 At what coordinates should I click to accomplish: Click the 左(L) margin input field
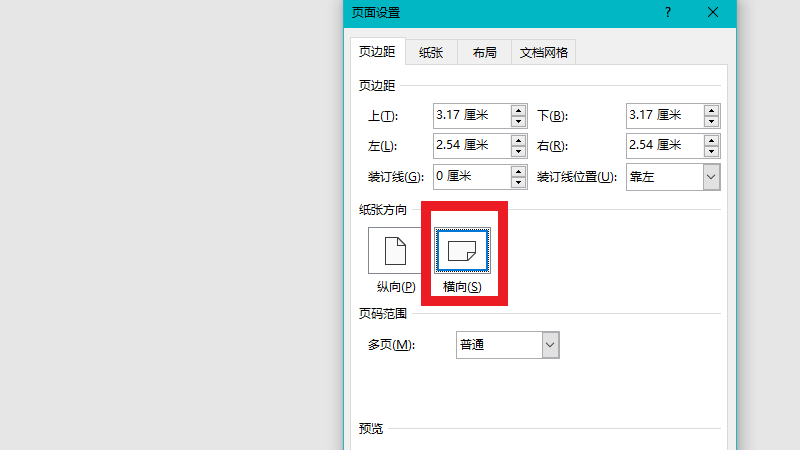coord(472,146)
